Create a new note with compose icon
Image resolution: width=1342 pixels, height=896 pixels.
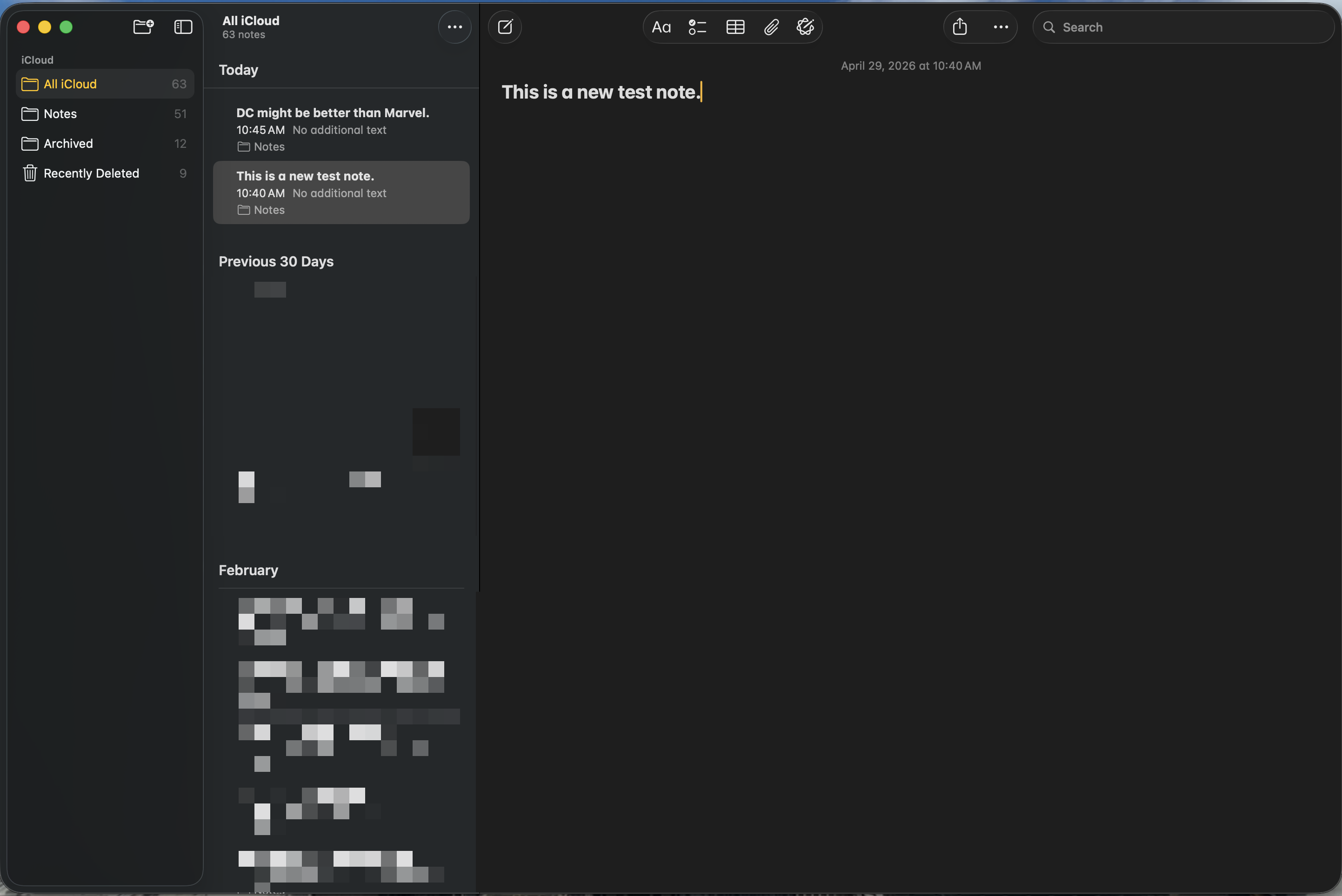pos(505,27)
